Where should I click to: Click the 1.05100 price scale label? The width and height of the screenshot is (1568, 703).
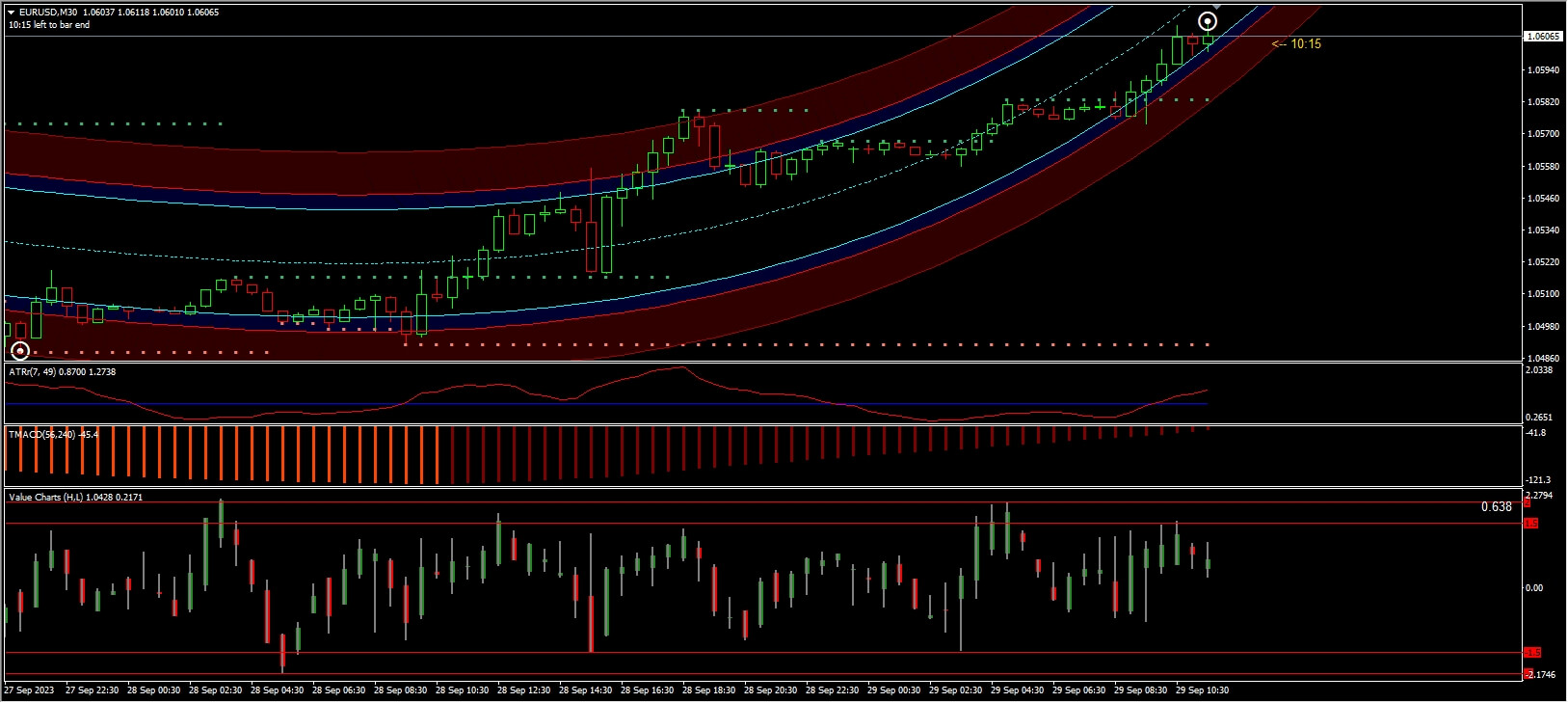point(1543,294)
